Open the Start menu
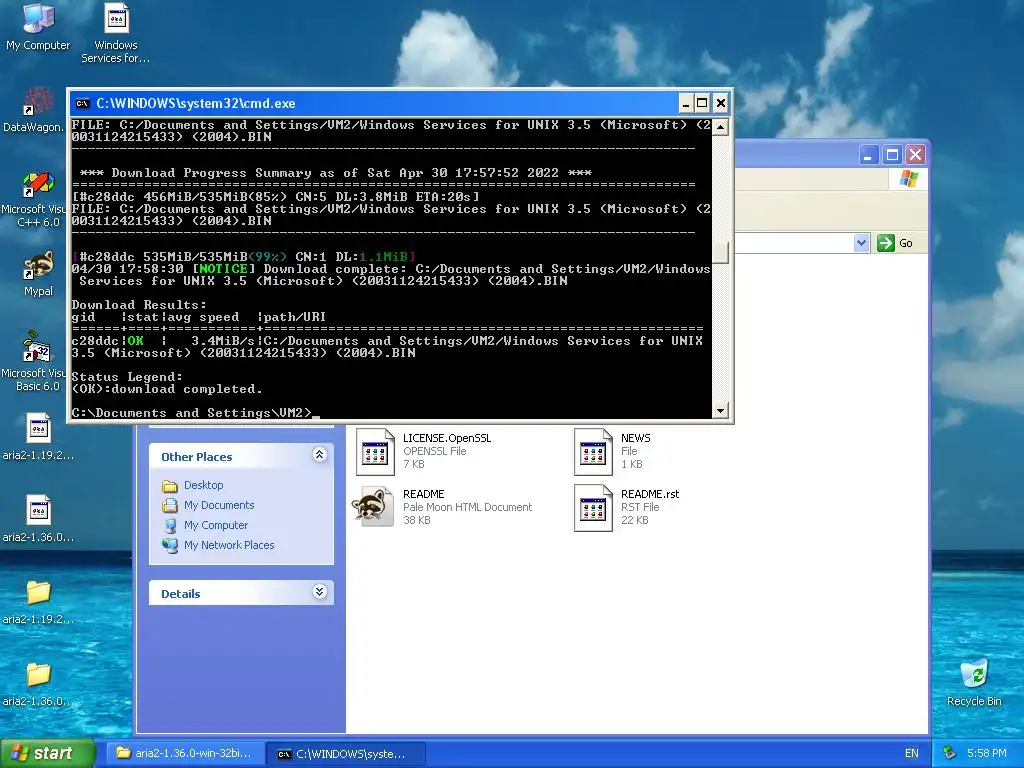 click(x=48, y=753)
